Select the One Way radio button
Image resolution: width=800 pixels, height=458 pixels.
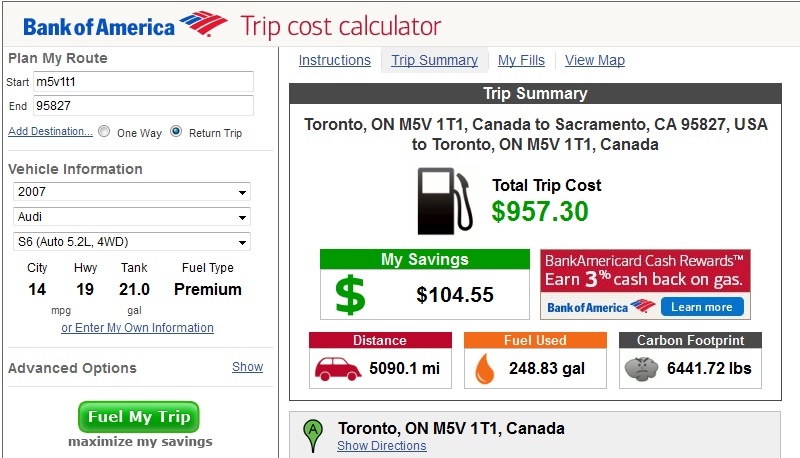(x=104, y=131)
